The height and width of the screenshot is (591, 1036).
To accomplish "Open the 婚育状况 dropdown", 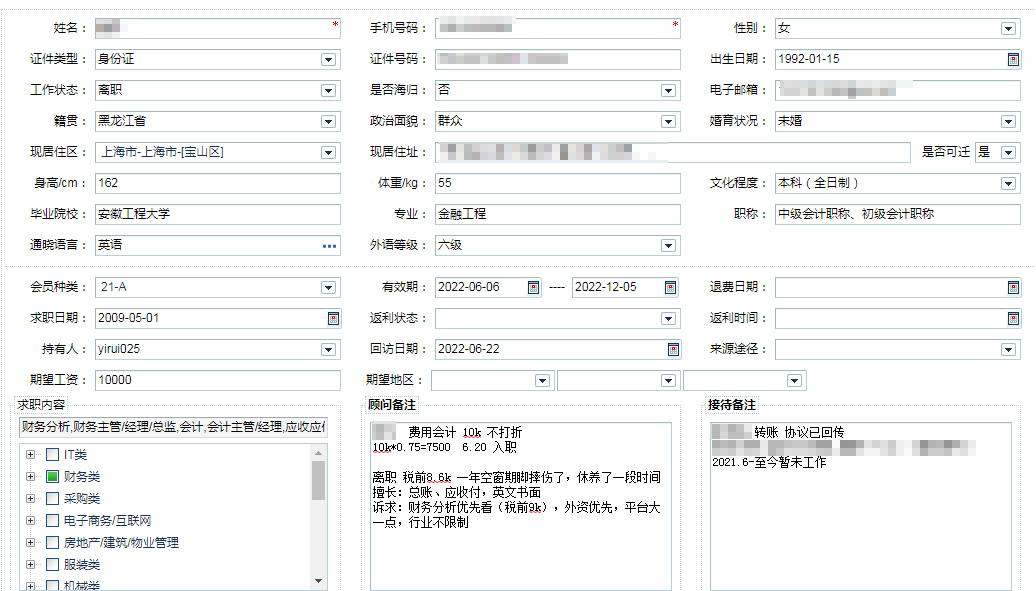I will pos(1008,122).
